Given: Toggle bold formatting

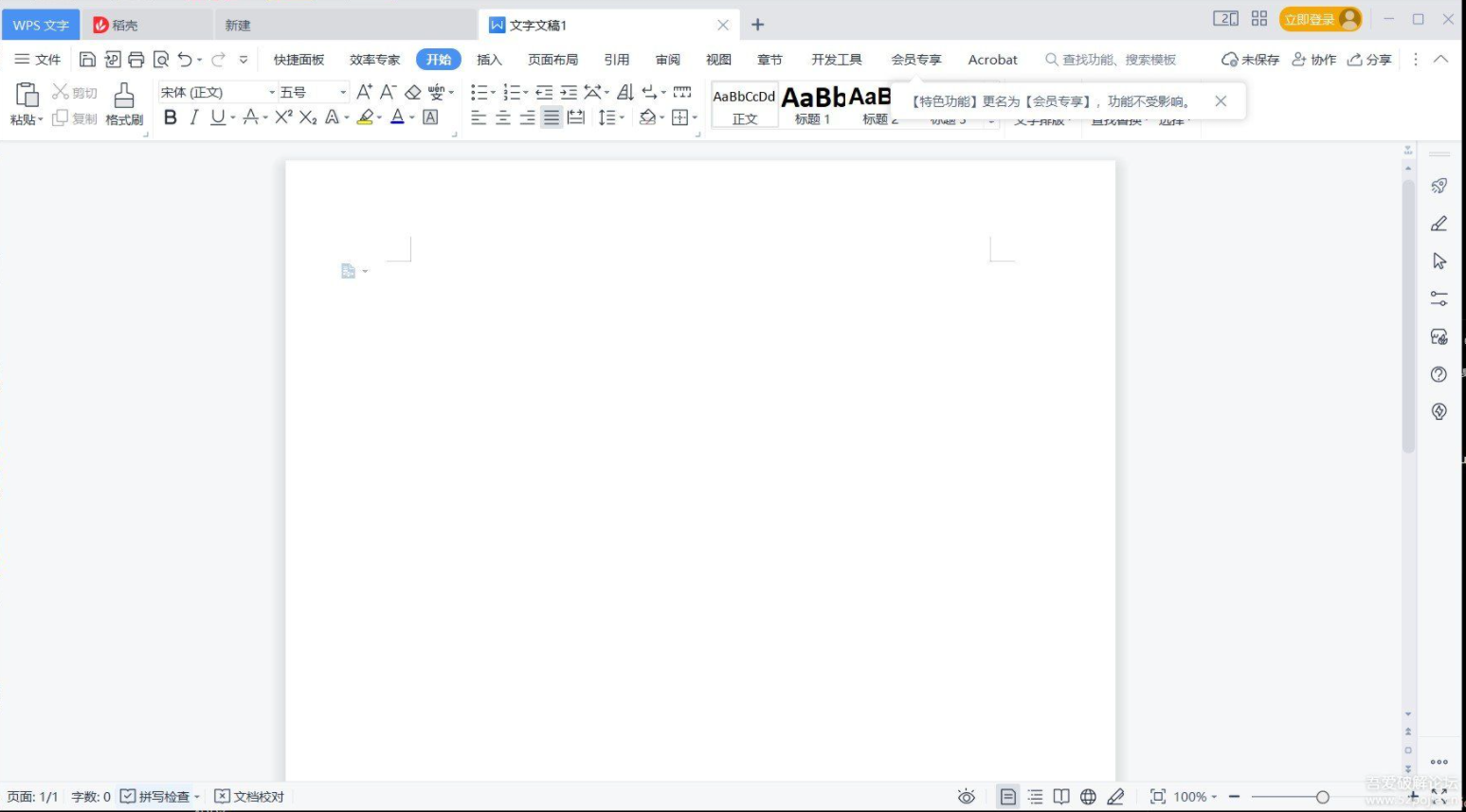Looking at the screenshot, I should click(x=171, y=117).
